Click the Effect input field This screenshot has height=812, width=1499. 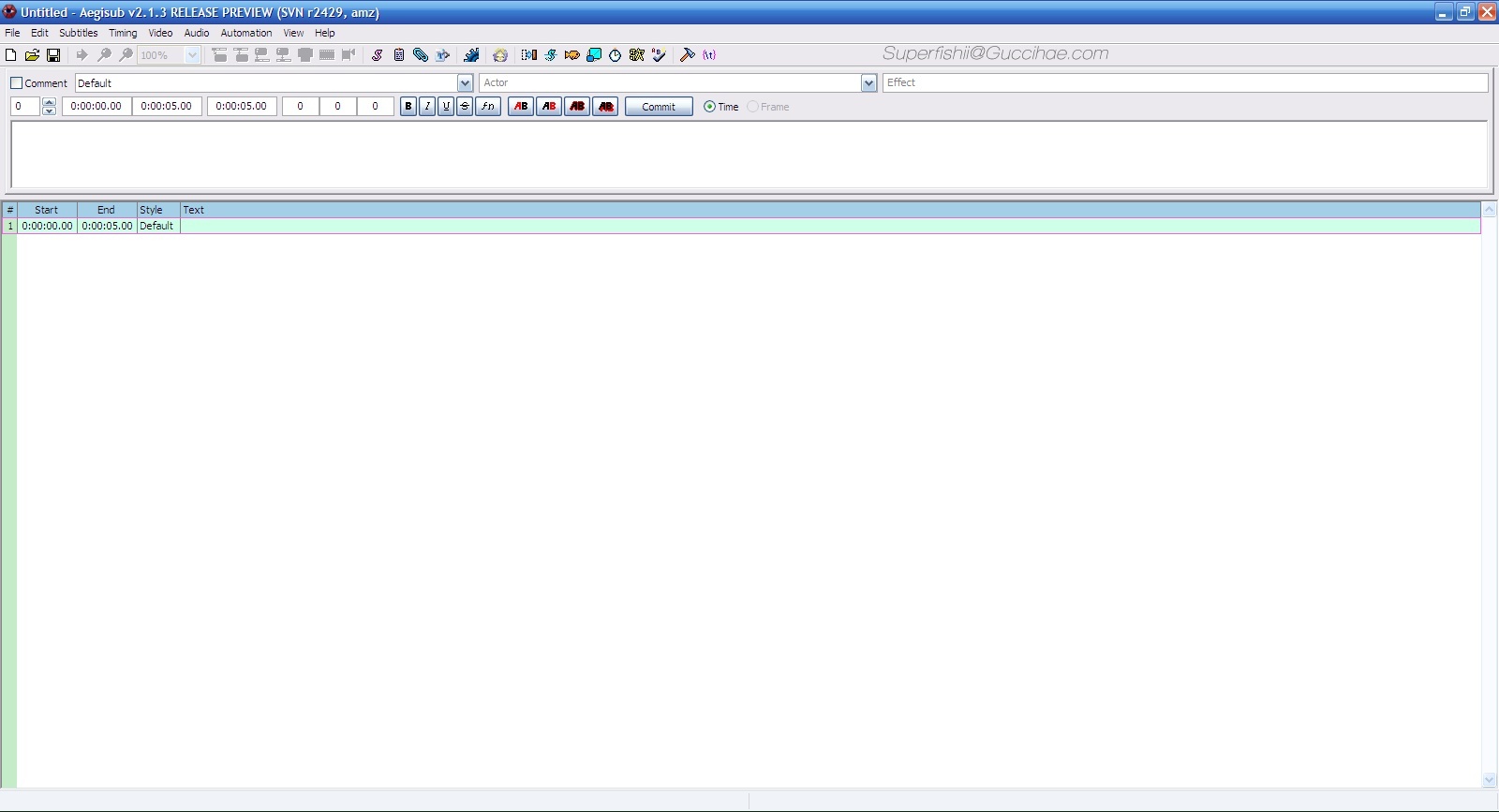[x=1185, y=82]
